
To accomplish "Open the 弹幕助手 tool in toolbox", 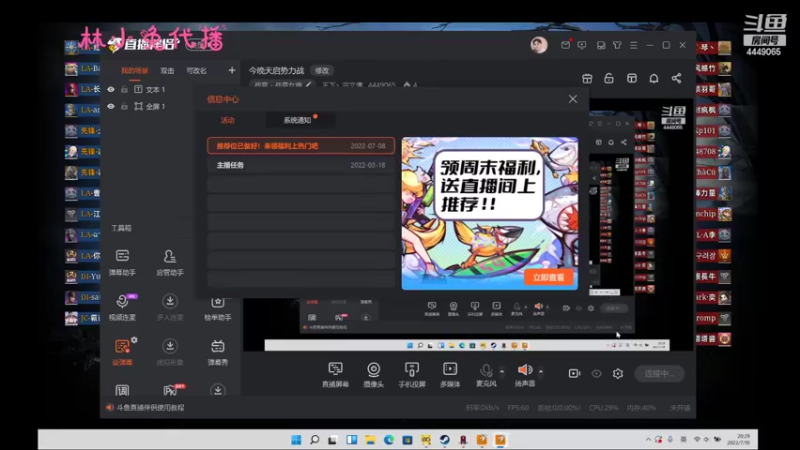I will click(x=122, y=263).
